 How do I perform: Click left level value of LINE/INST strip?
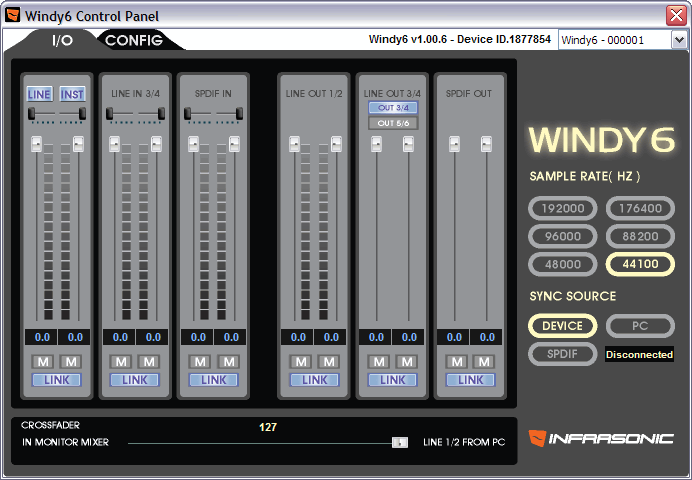(41, 337)
